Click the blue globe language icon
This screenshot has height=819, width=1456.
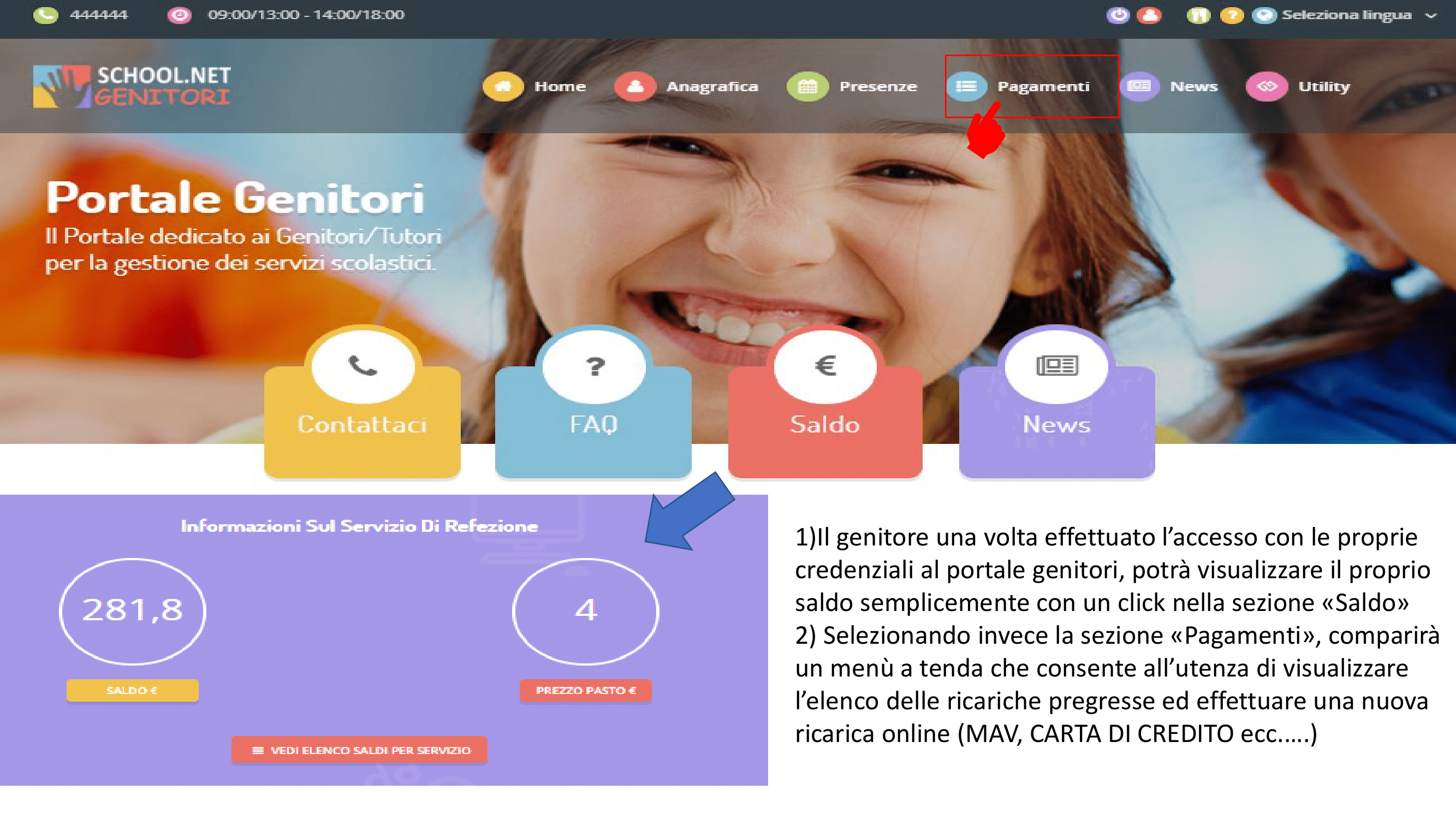pos(1264,15)
